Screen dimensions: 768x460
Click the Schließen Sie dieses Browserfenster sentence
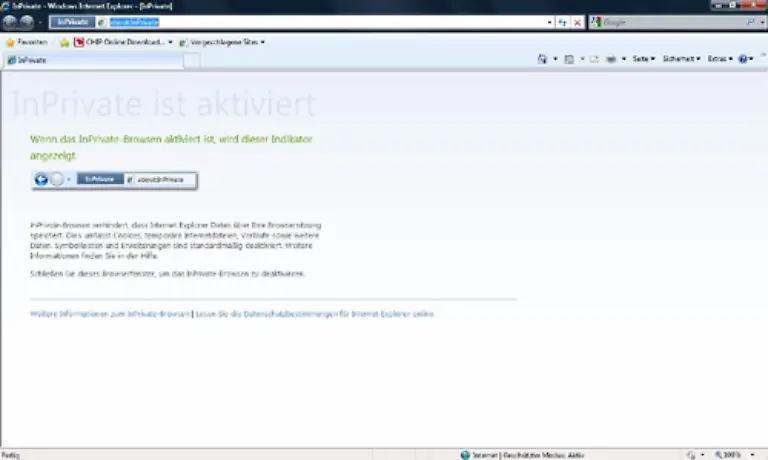tap(168, 273)
